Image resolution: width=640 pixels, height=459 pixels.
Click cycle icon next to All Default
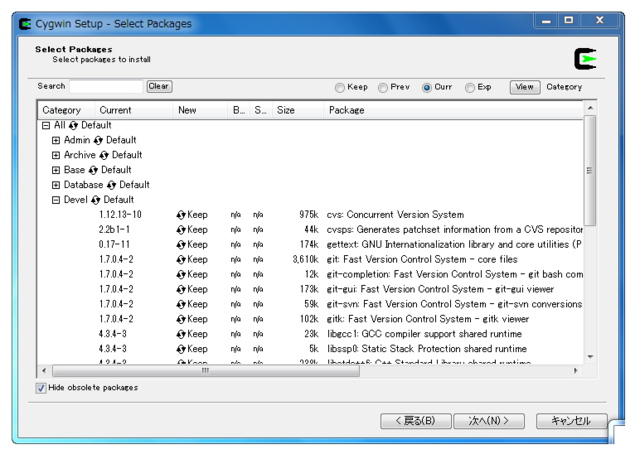(73, 125)
